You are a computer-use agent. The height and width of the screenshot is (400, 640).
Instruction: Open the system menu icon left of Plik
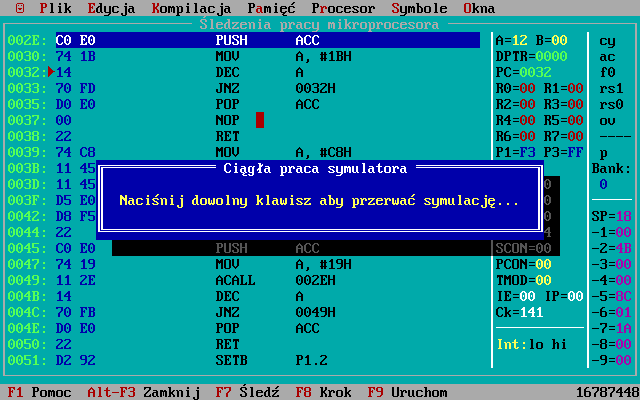tap(20, 8)
